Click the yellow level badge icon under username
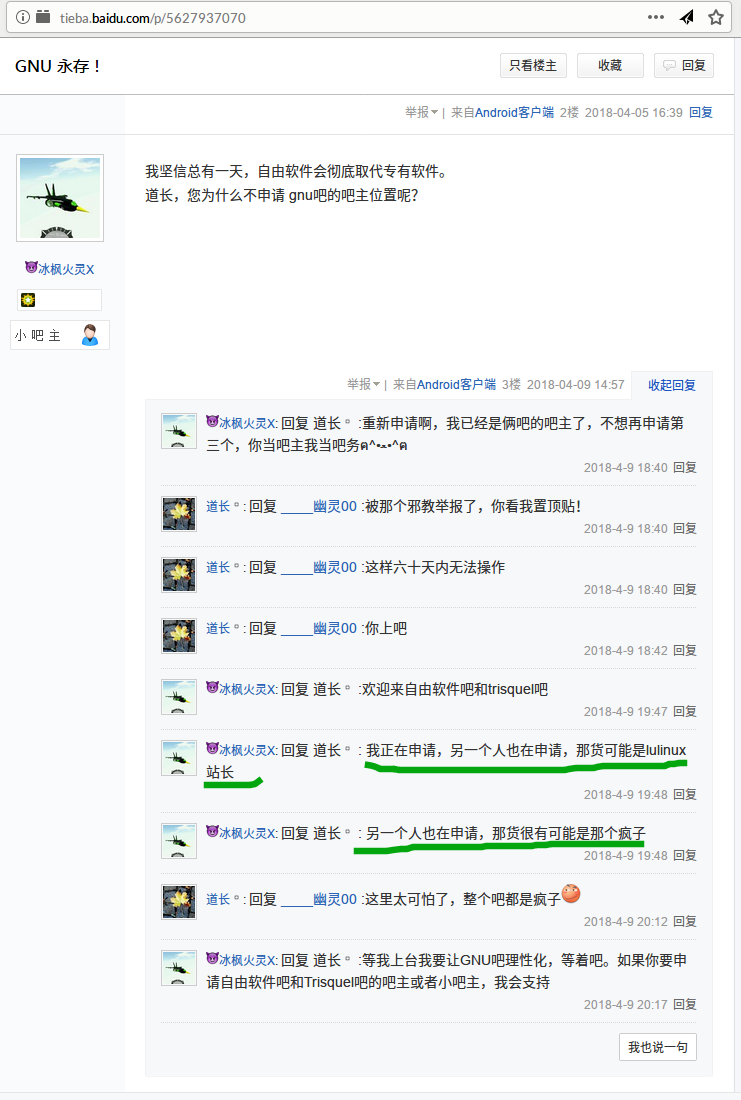Screen dimensions: 741x1100 (x=28, y=300)
